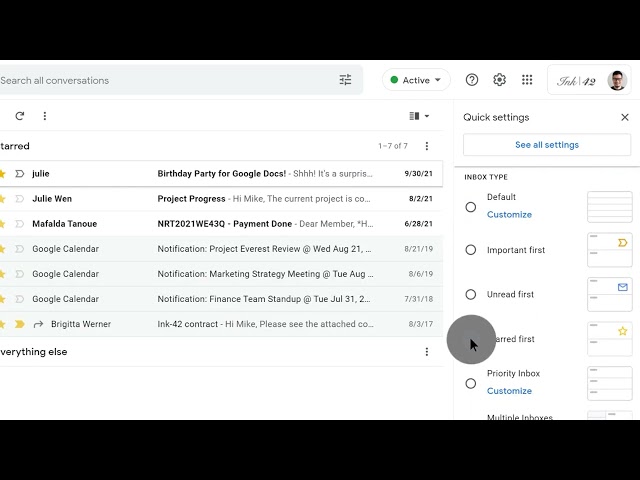Unstar the Marketing Strategy Meeting notification

pos(2,274)
